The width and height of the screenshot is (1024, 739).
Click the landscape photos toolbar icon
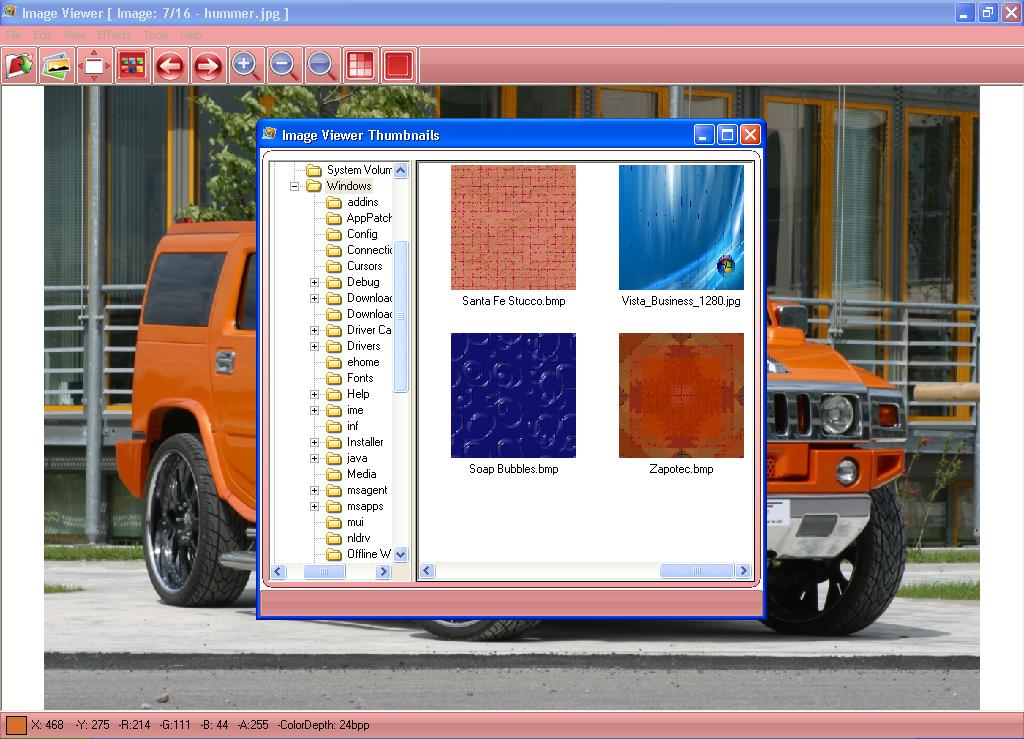pos(57,66)
